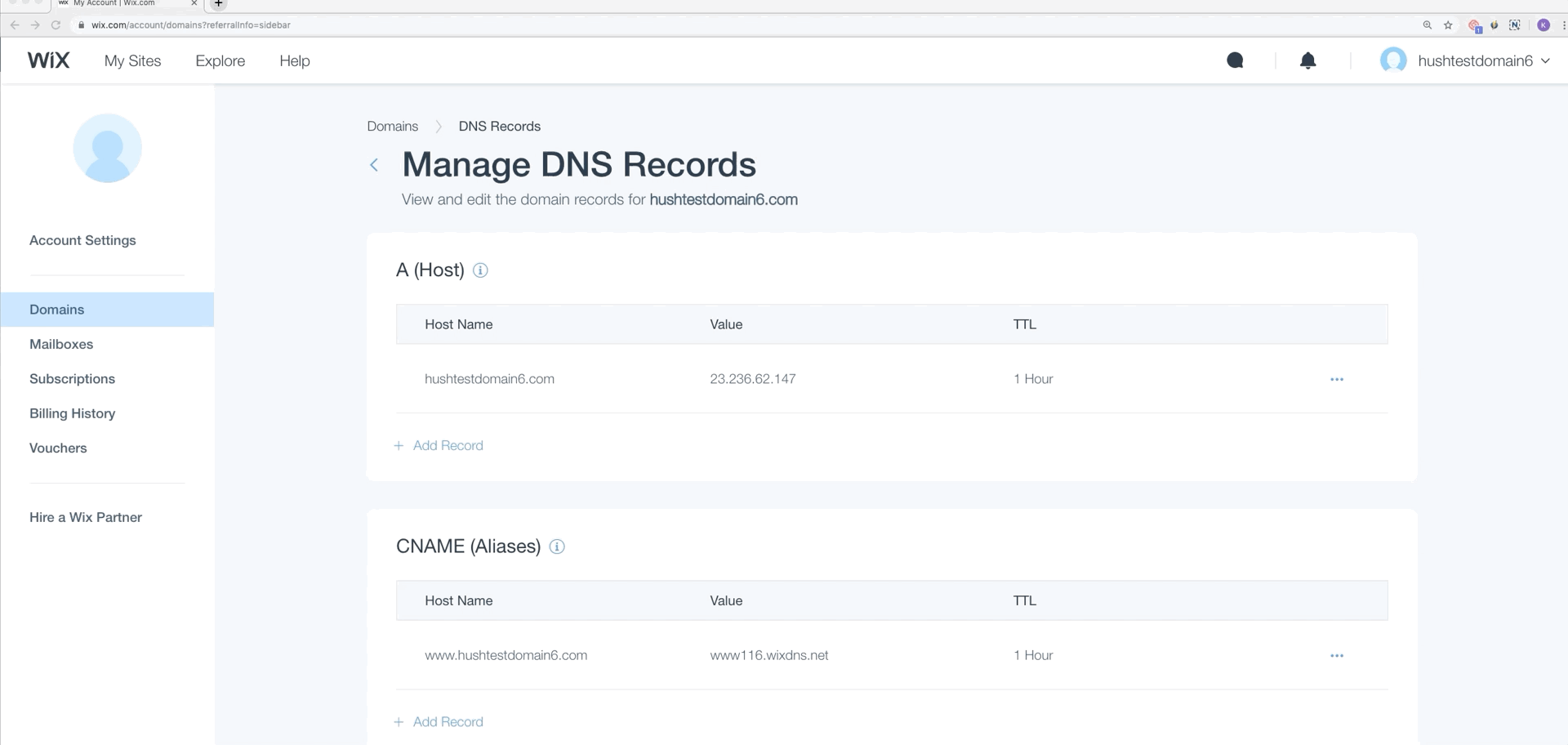Open Mailboxes in the sidebar

point(61,344)
